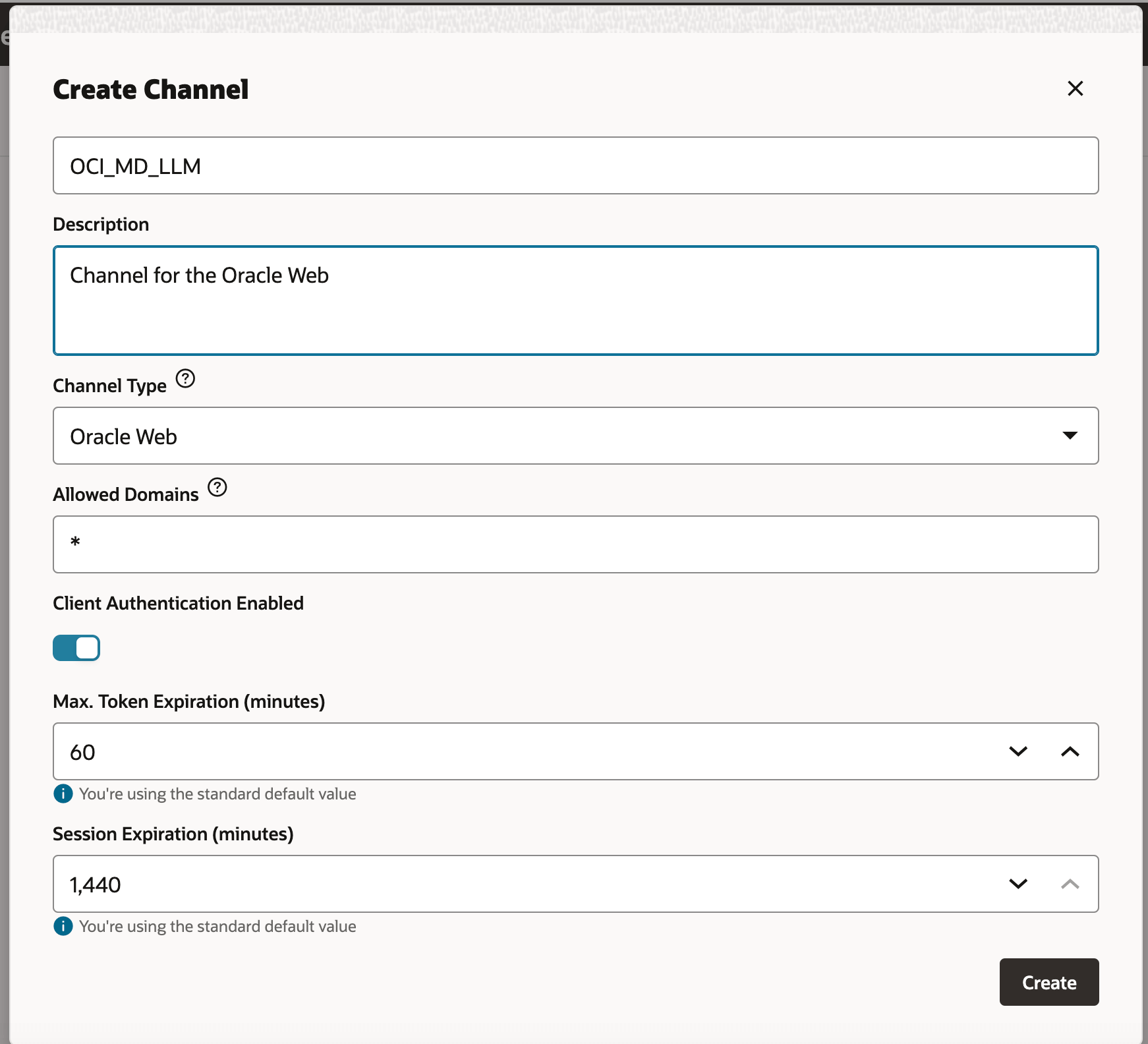Image resolution: width=1148 pixels, height=1044 pixels.
Task: Click the Allowed Domains label
Action: pyautogui.click(x=126, y=494)
